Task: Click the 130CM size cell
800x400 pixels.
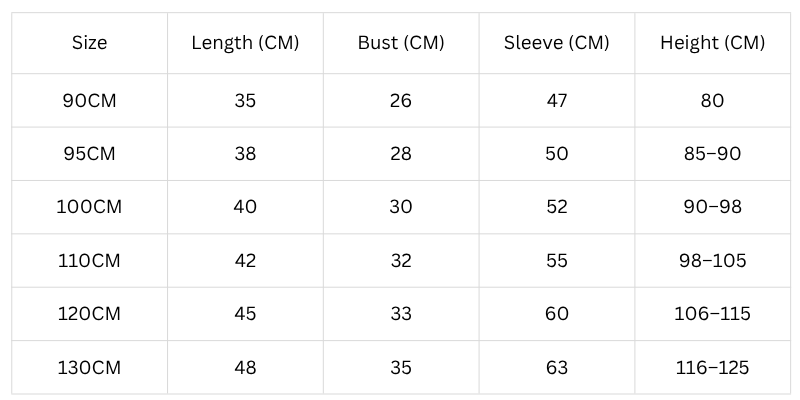Action: point(89,367)
